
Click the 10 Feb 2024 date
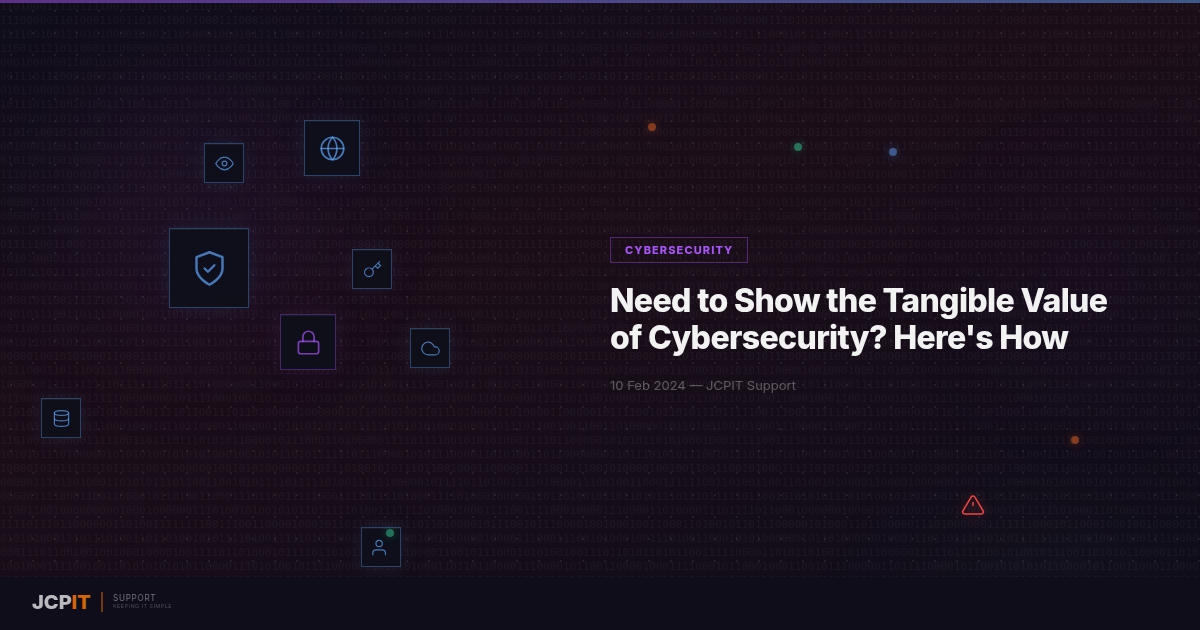point(647,386)
